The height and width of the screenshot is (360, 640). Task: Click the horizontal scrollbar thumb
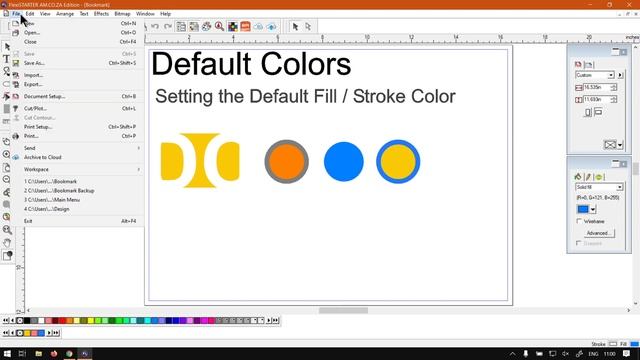tap(343, 311)
